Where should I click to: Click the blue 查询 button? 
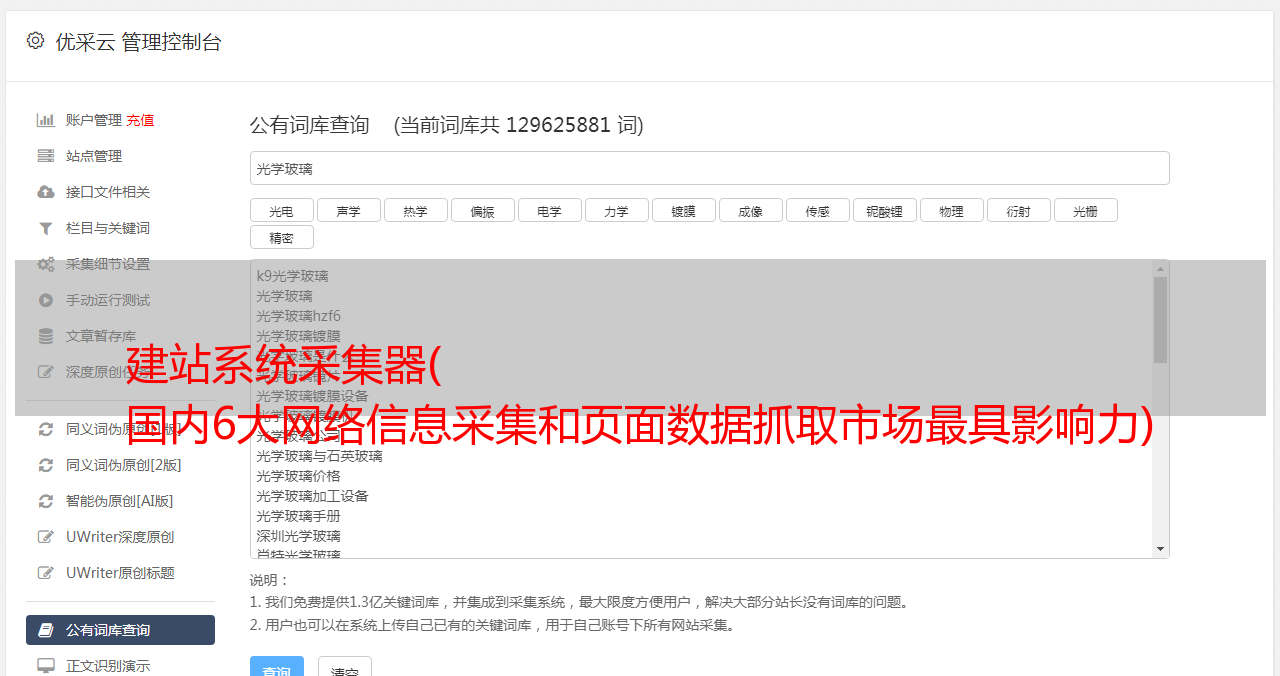point(277,668)
